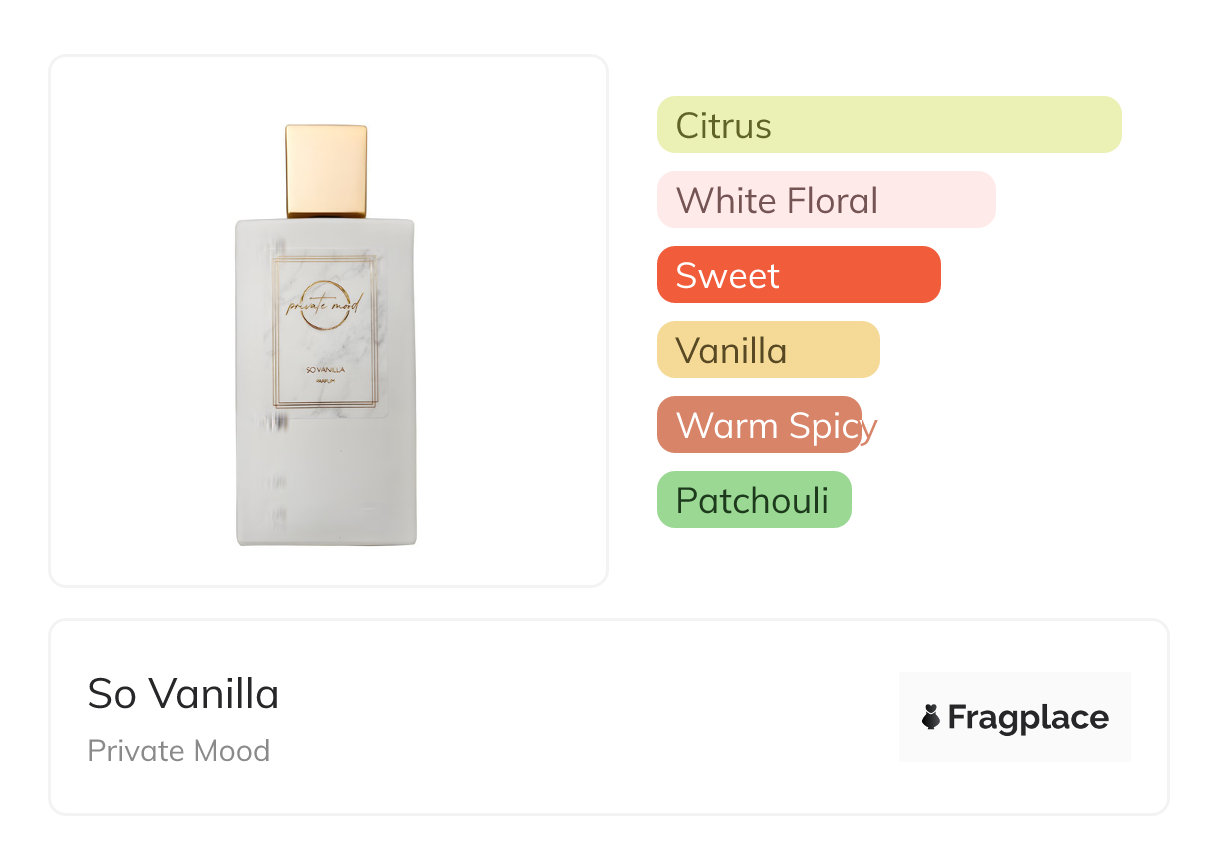The width and height of the screenshot is (1218, 864).
Task: Click the SO VANILLA text on the bottle label
Action: pos(325,371)
